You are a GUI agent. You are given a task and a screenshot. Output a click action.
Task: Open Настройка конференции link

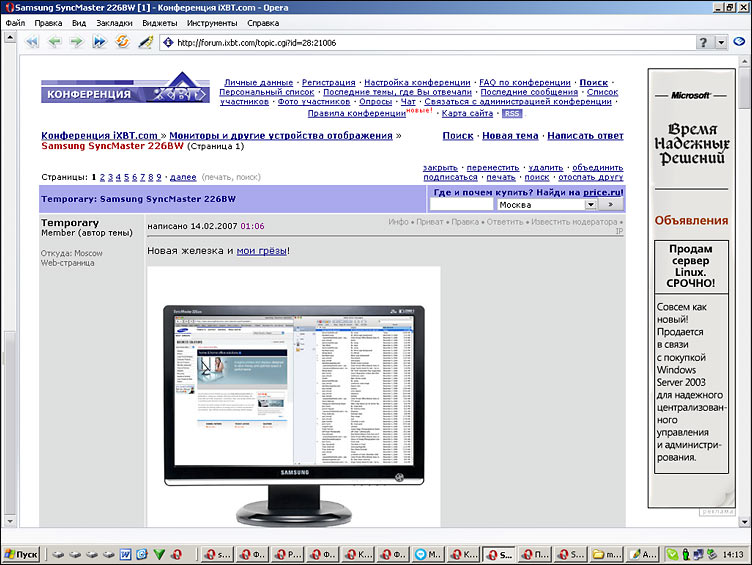[x=417, y=82]
